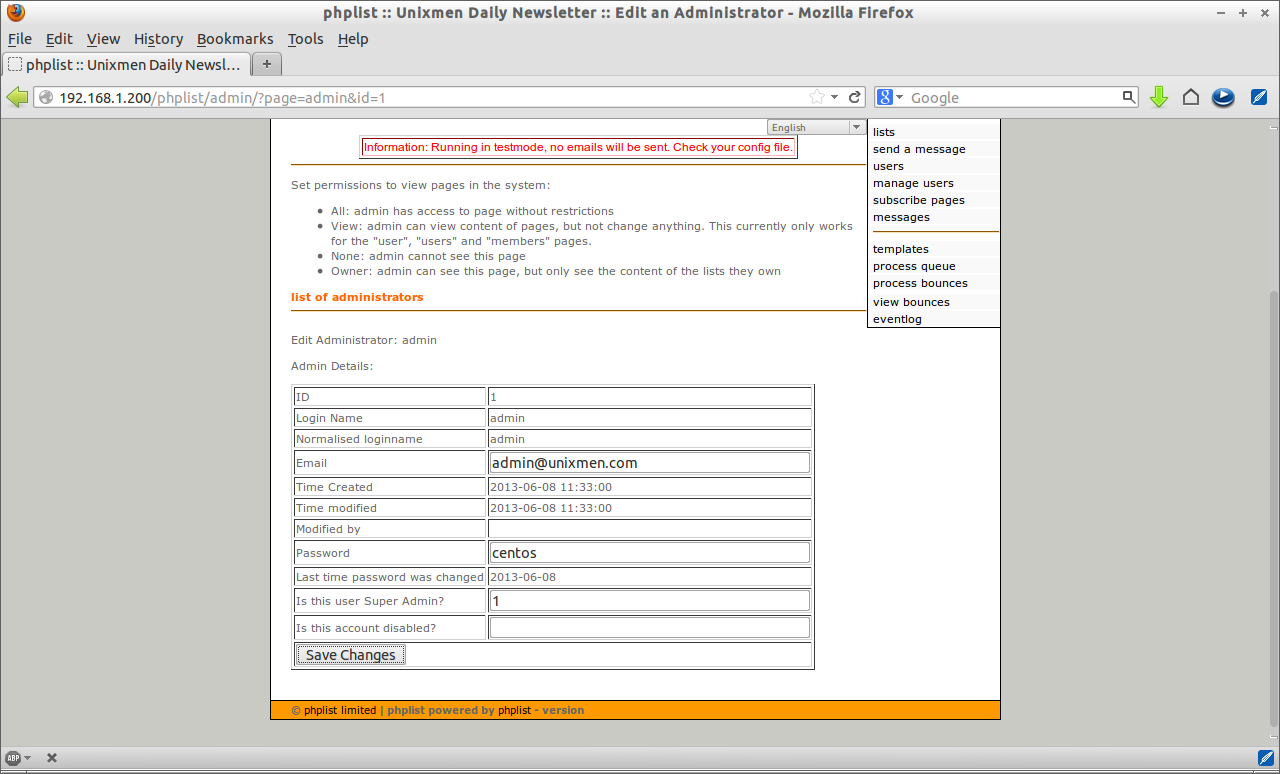This screenshot has height=774, width=1280.
Task: Open the Bookmarks menu
Action: (235, 39)
